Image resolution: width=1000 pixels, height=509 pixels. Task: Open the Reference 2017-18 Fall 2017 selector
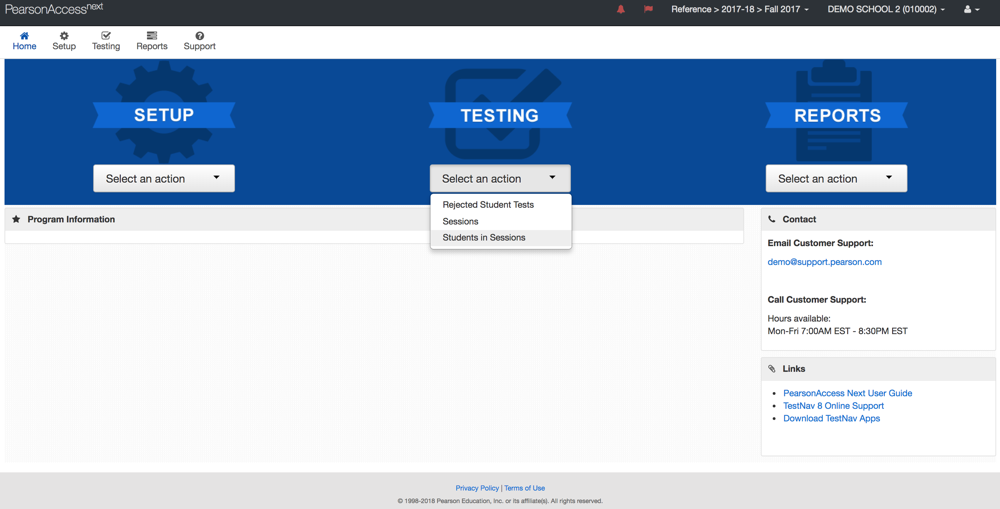point(739,10)
